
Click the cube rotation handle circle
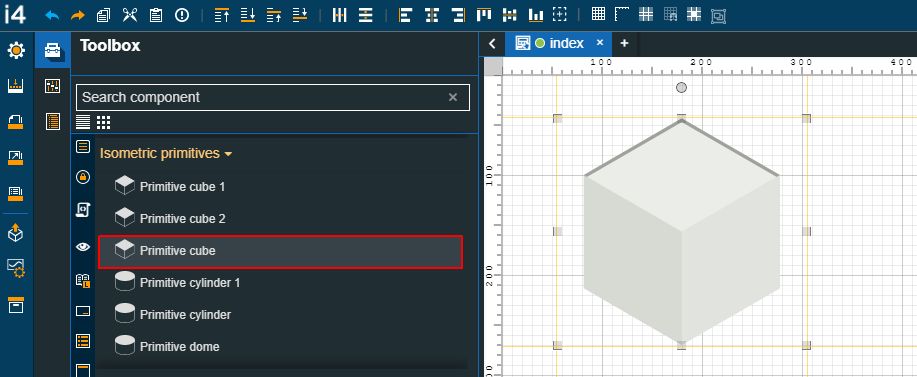[681, 88]
